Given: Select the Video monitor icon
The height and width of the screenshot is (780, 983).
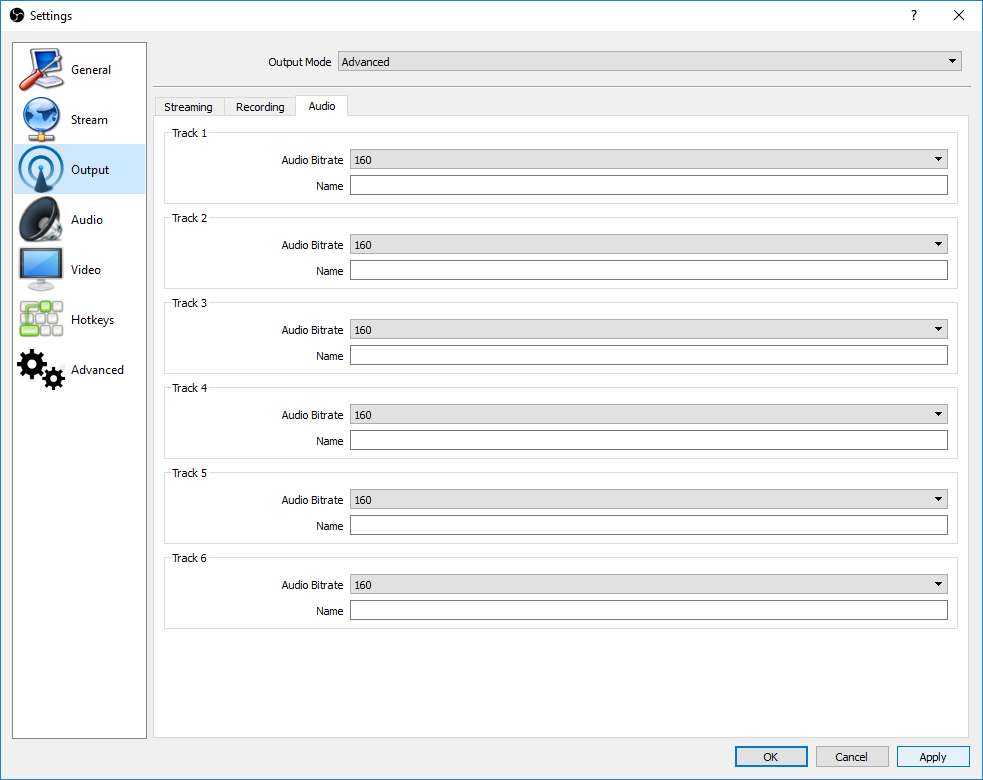Looking at the screenshot, I should 41,270.
